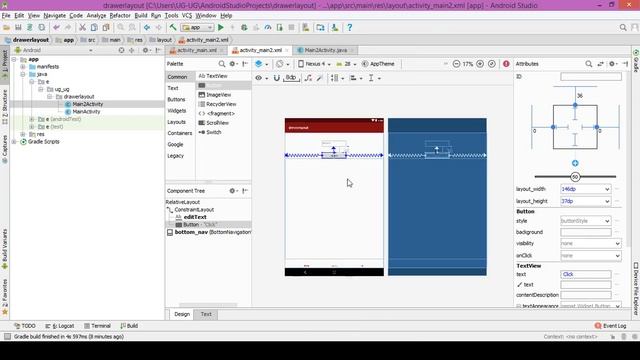Expand the Gradle Scripts node
Viewport: 640px width, 360px height.
click(14, 142)
